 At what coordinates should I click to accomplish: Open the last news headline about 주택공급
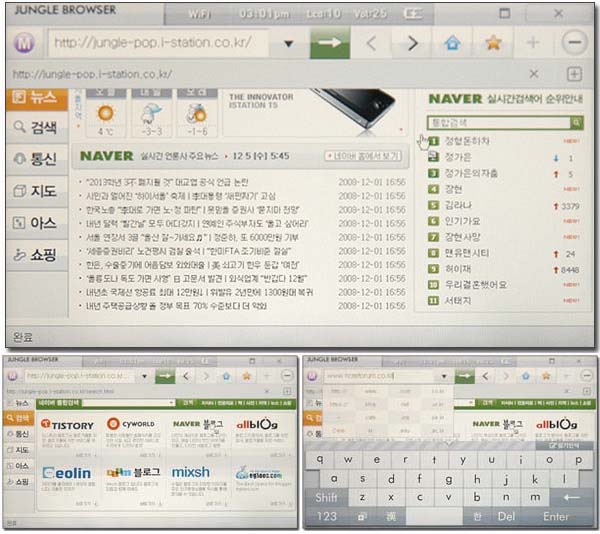click(176, 306)
